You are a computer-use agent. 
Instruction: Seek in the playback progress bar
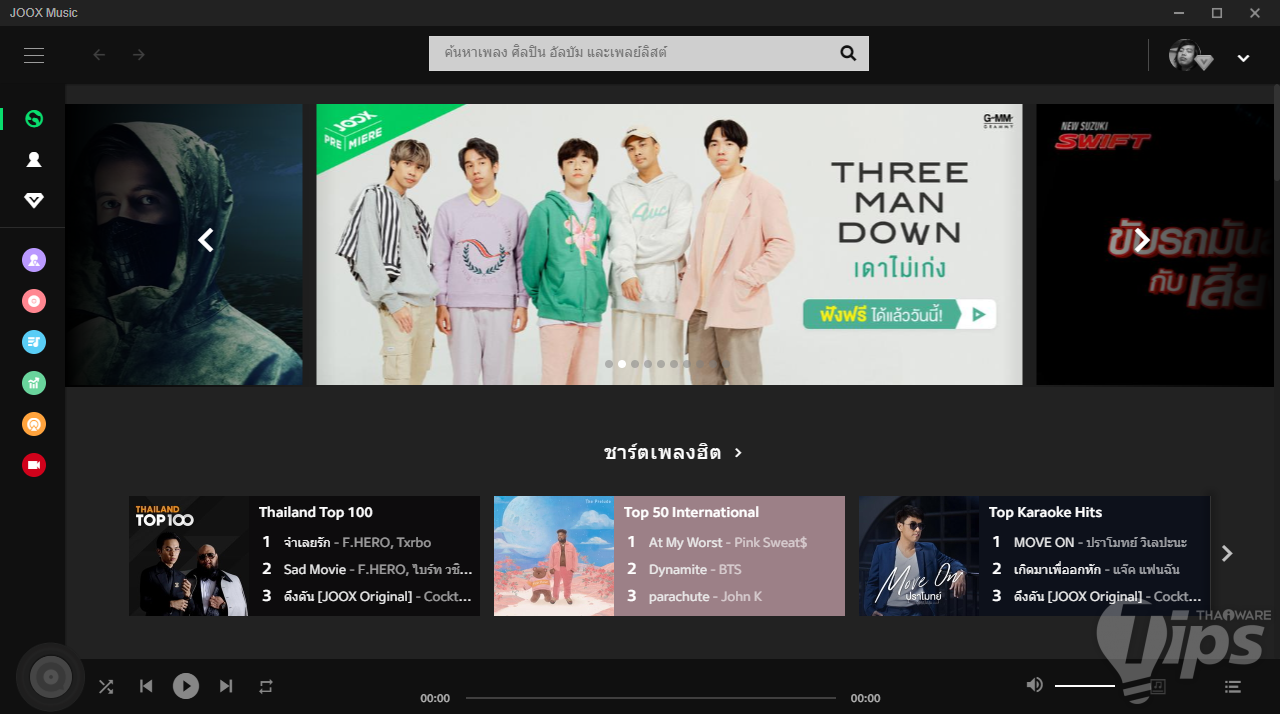pyautogui.click(x=651, y=698)
